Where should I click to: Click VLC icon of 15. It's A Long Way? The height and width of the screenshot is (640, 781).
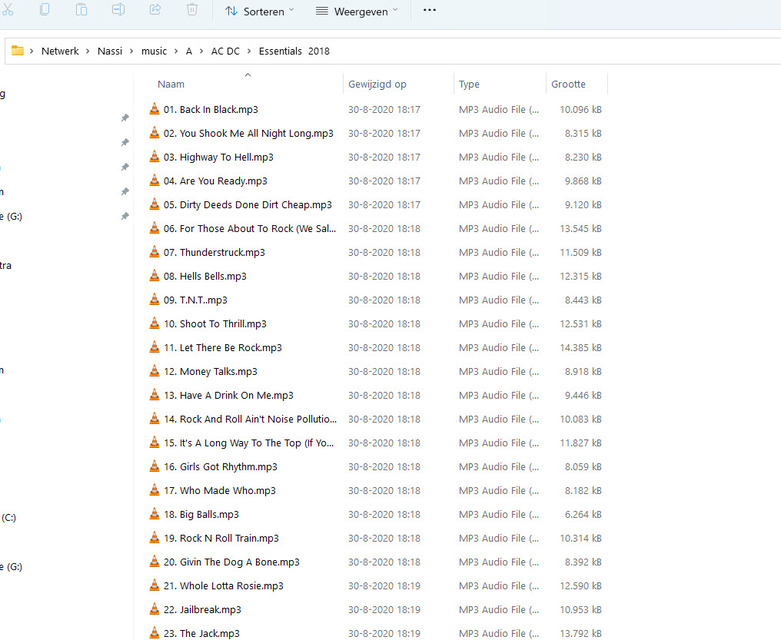click(154, 443)
